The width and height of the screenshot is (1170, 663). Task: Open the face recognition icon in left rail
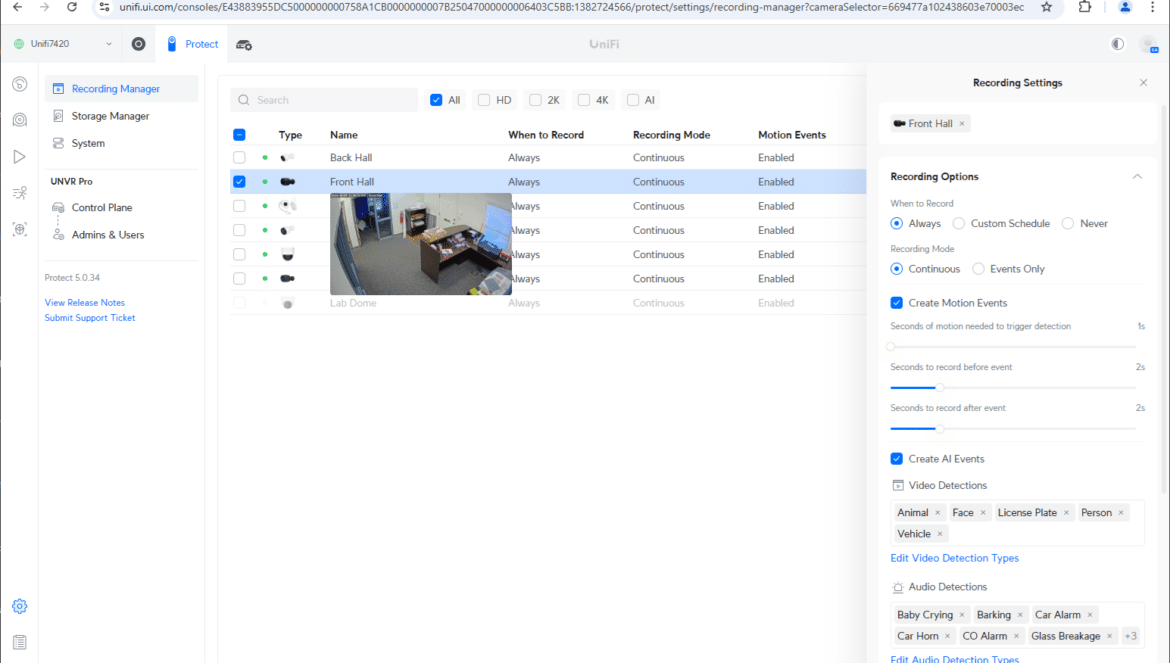coord(20,229)
